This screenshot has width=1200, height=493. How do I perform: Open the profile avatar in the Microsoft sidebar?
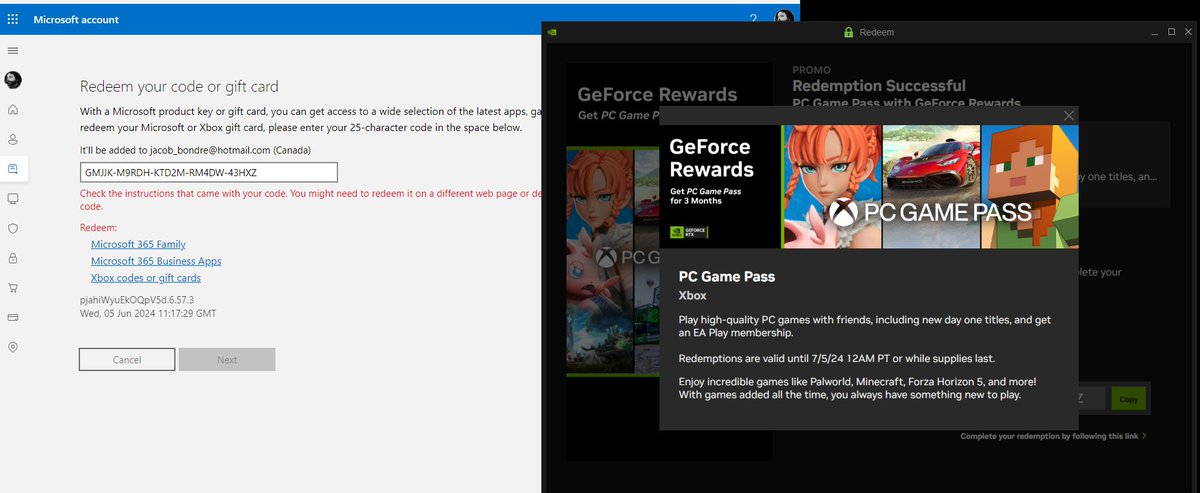(x=13, y=80)
